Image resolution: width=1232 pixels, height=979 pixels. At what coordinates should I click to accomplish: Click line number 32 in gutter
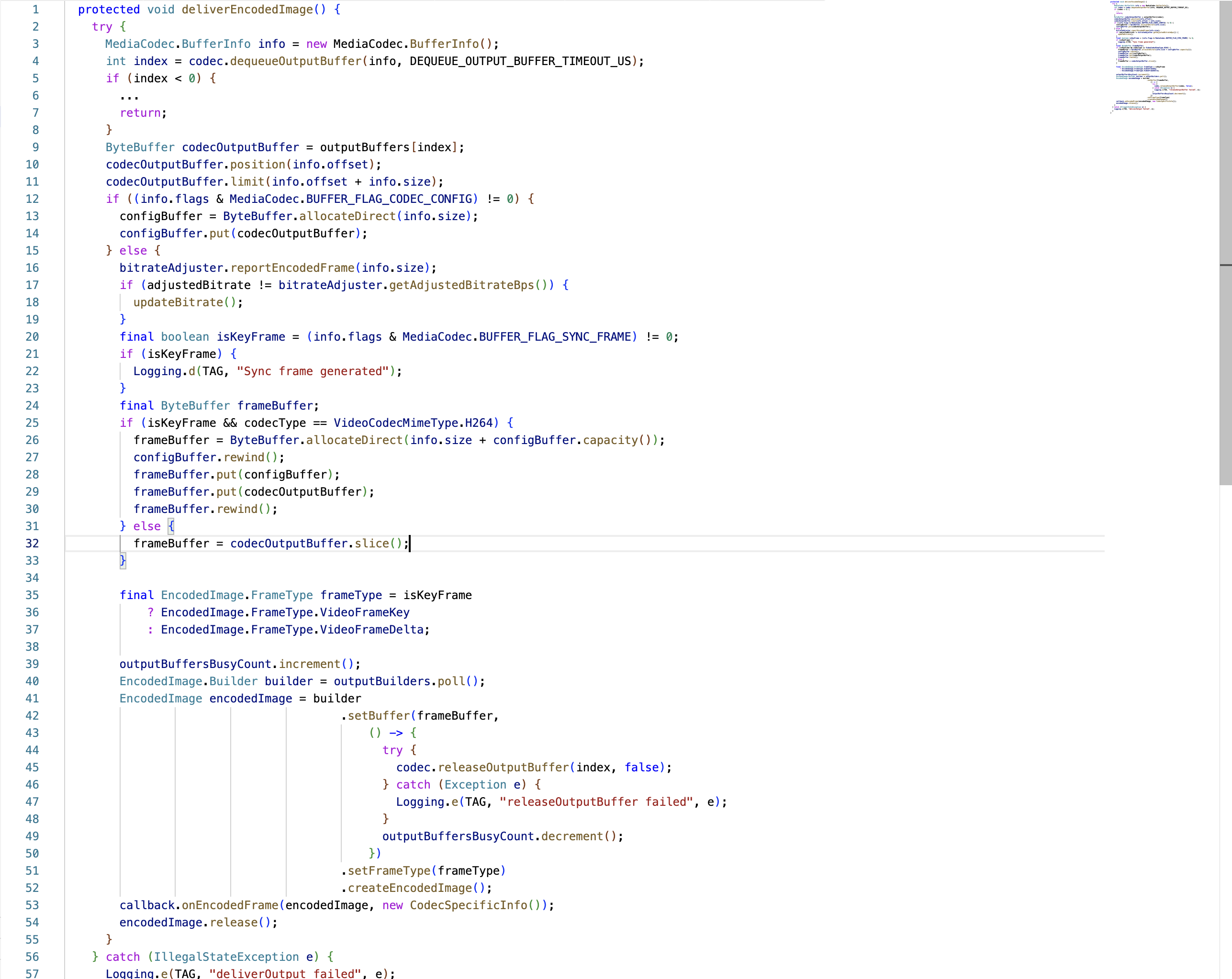click(x=32, y=543)
